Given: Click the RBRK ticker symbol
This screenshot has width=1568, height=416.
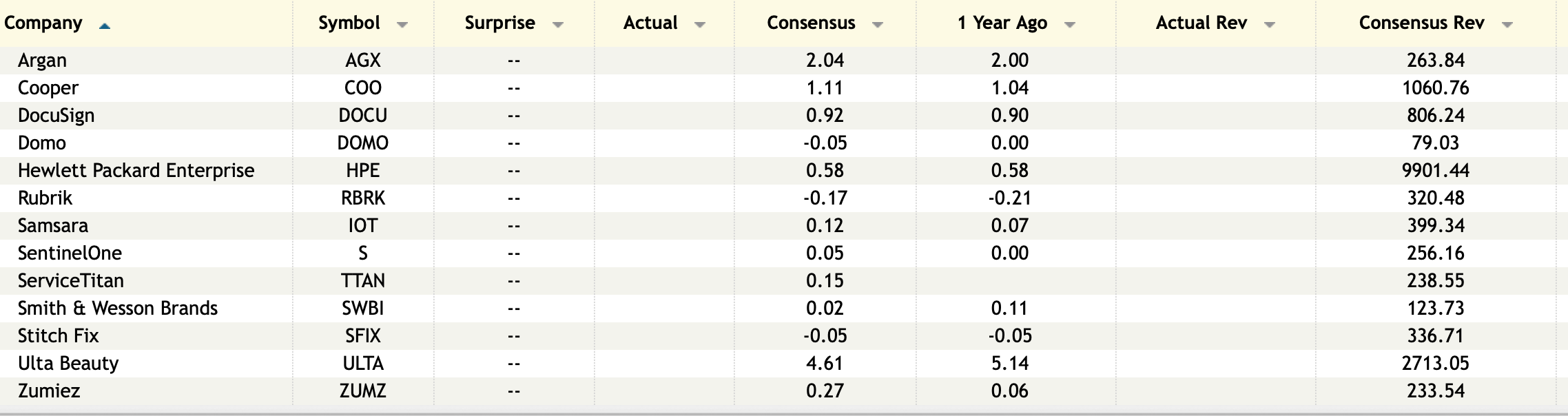Looking at the screenshot, I should point(363,198).
